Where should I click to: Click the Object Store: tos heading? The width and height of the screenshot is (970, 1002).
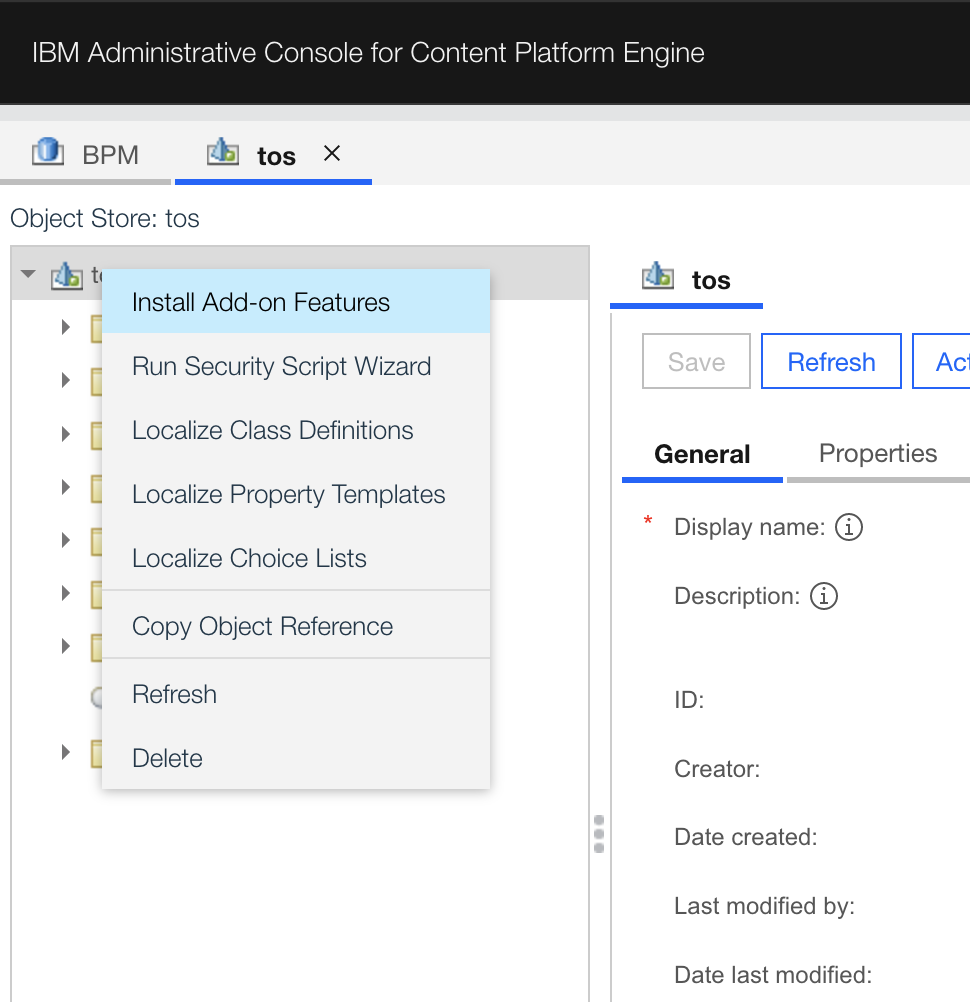coord(105,219)
